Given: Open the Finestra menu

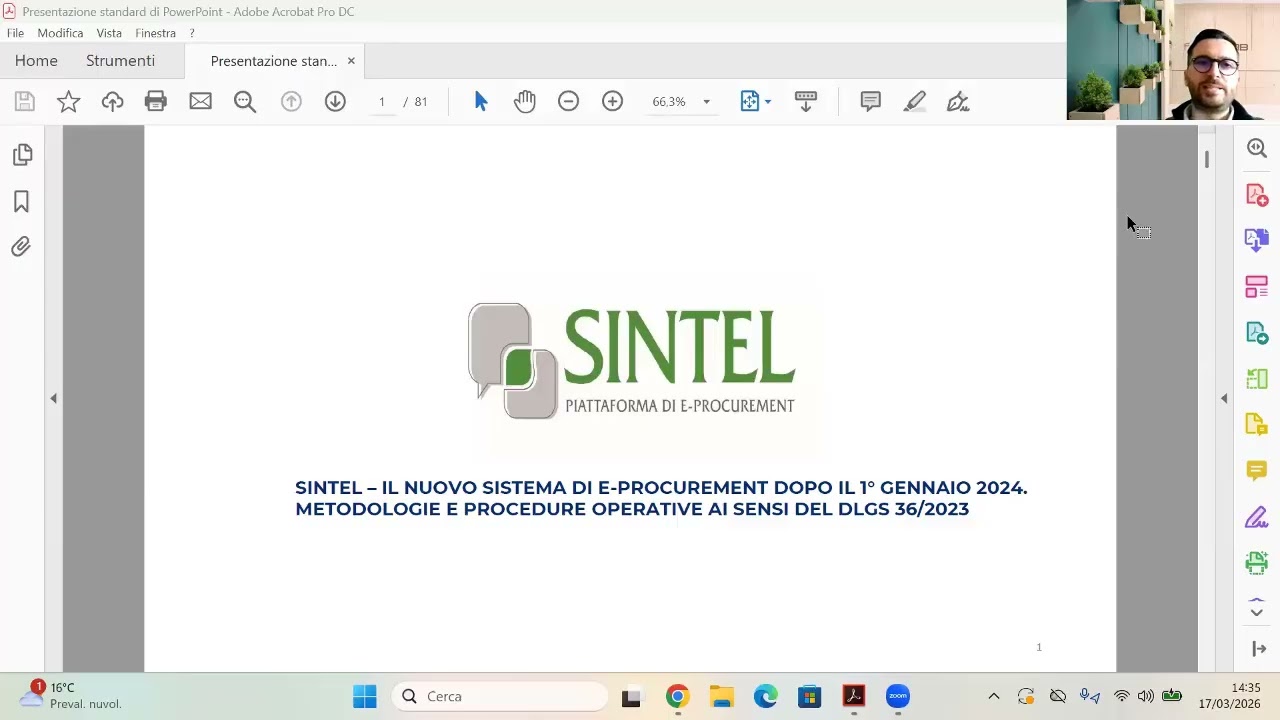Looking at the screenshot, I should pos(155,33).
